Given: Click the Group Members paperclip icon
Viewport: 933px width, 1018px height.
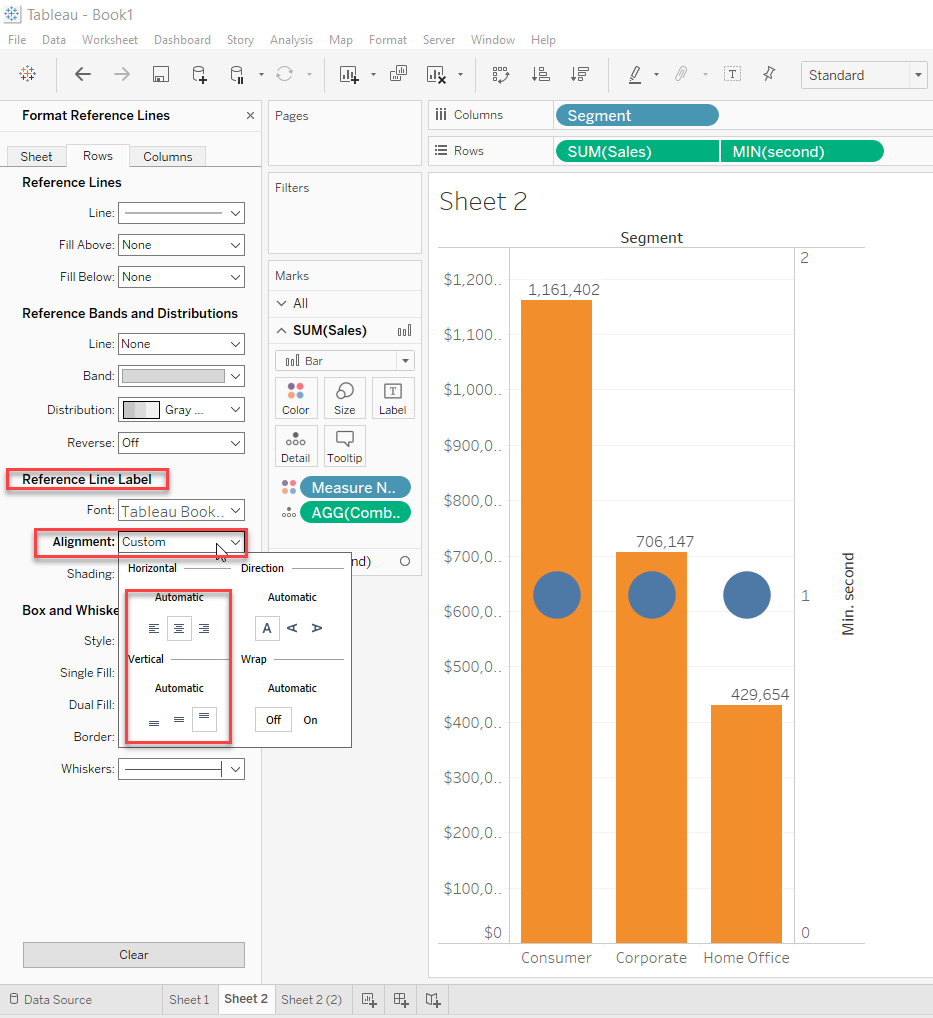Looking at the screenshot, I should click(x=680, y=74).
